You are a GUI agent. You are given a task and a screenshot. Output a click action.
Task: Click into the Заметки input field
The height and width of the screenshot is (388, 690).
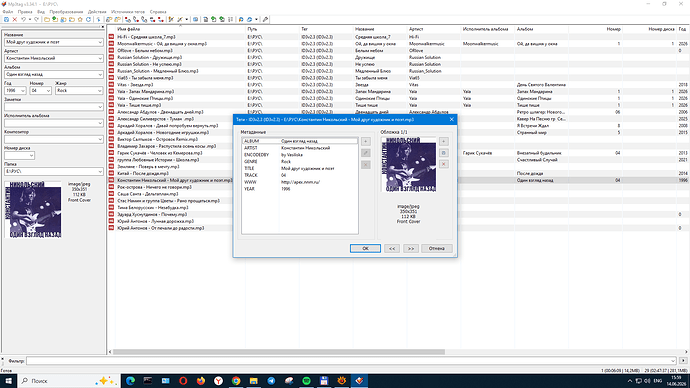51,106
